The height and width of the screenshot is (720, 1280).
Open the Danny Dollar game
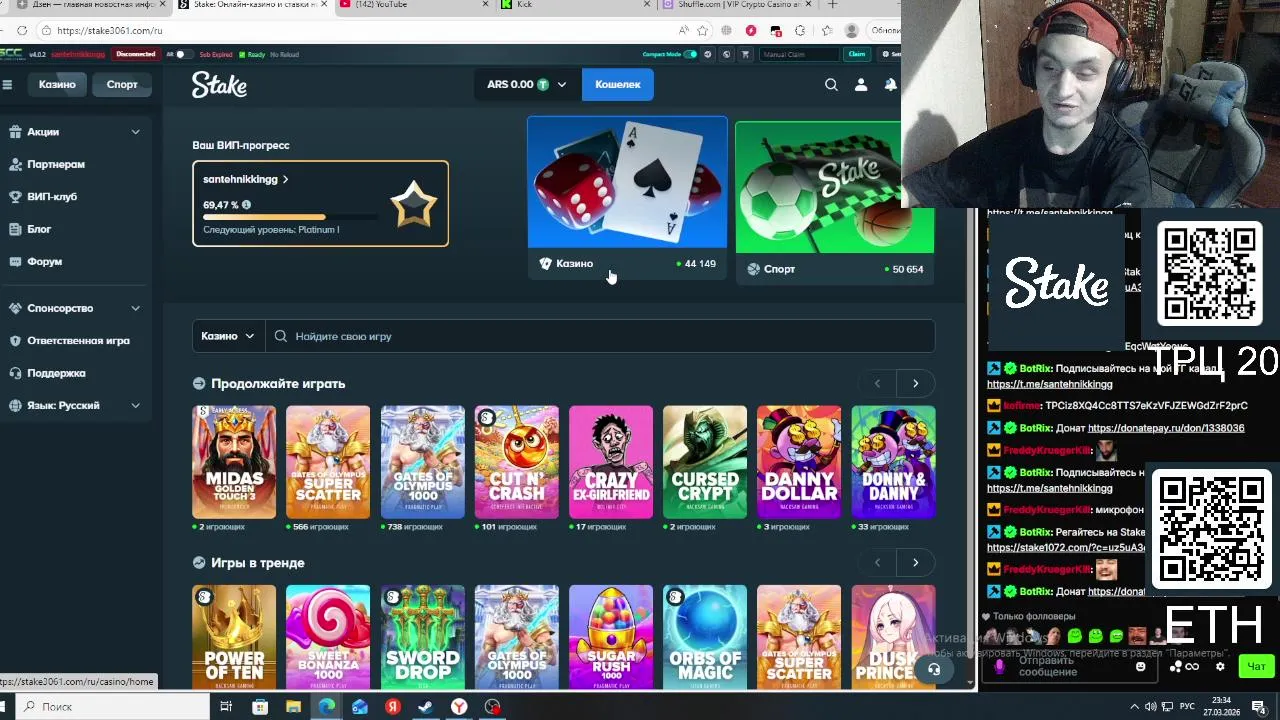799,462
